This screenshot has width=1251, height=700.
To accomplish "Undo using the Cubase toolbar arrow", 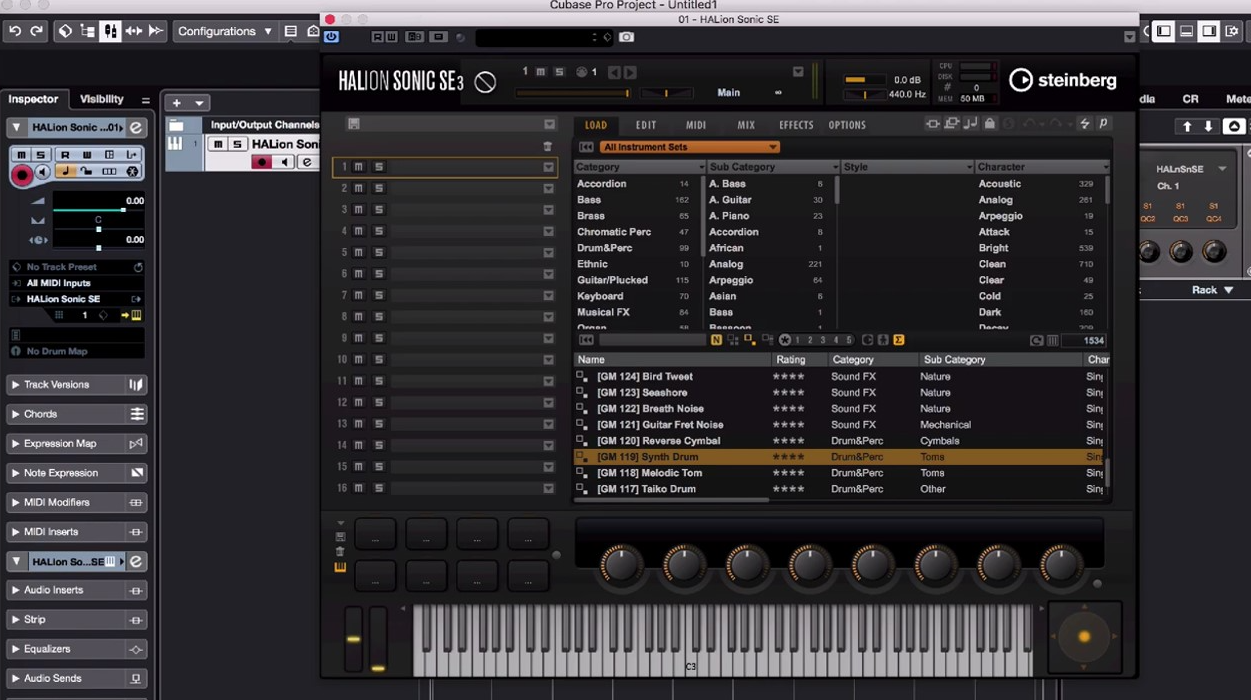I will [15, 31].
